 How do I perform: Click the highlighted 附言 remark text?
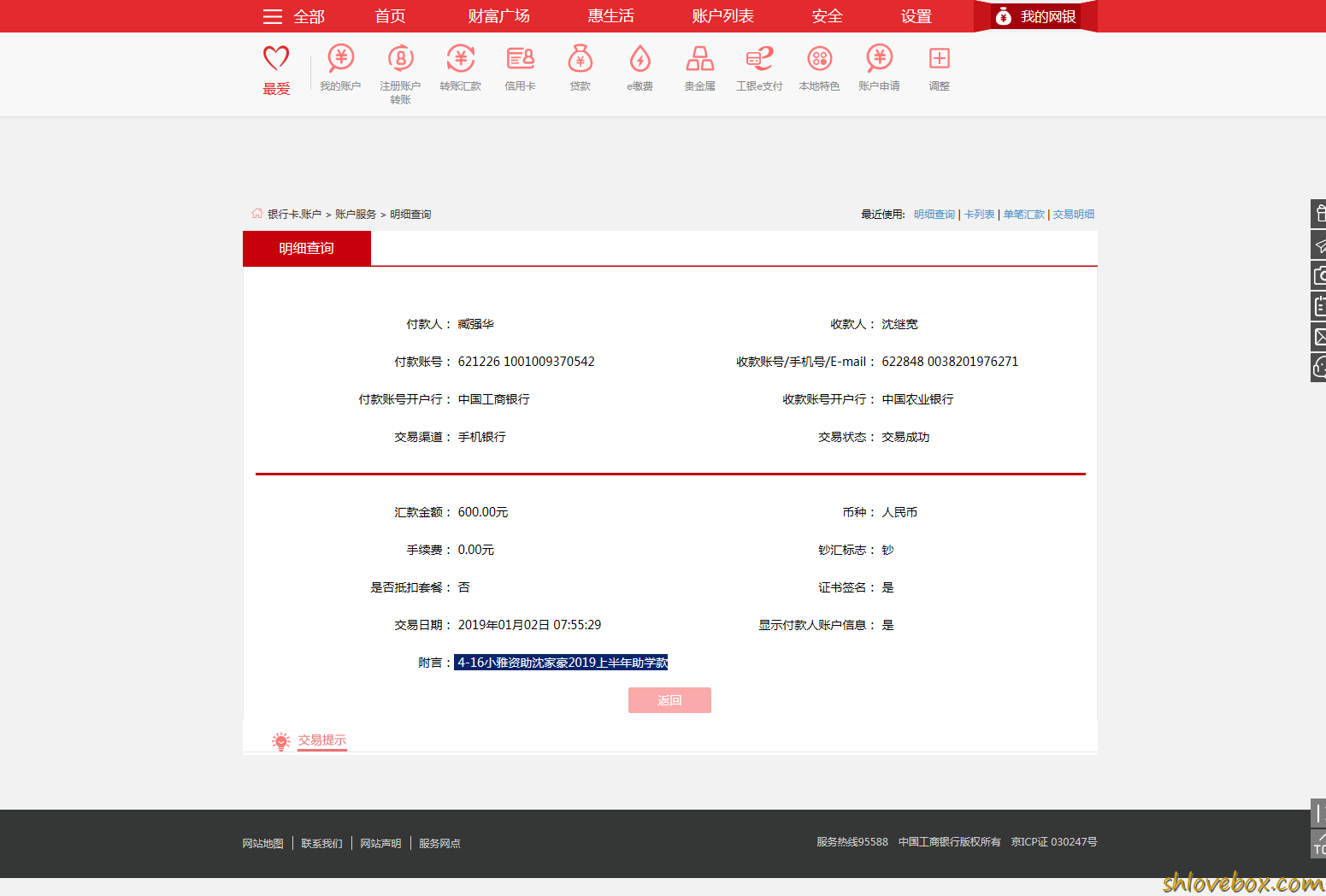pos(561,663)
